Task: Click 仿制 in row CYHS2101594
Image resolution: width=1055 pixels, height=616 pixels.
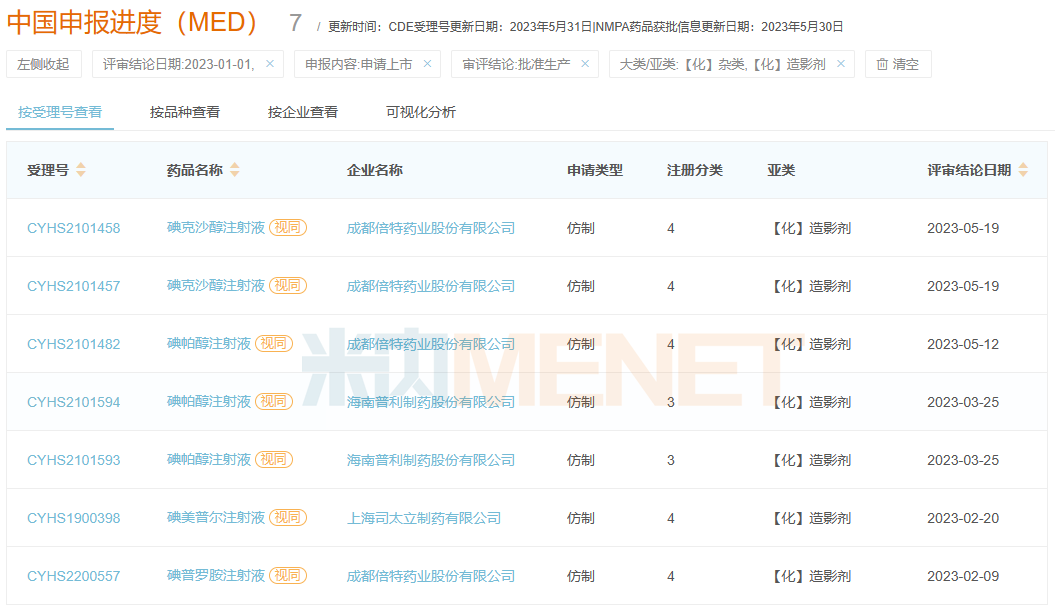Action: tap(581, 402)
